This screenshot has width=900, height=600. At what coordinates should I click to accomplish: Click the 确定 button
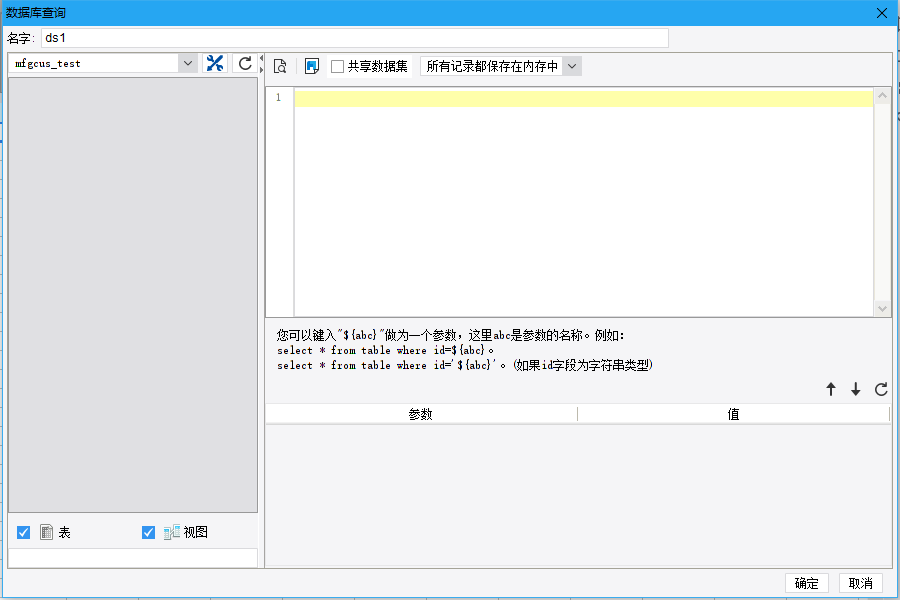[806, 583]
